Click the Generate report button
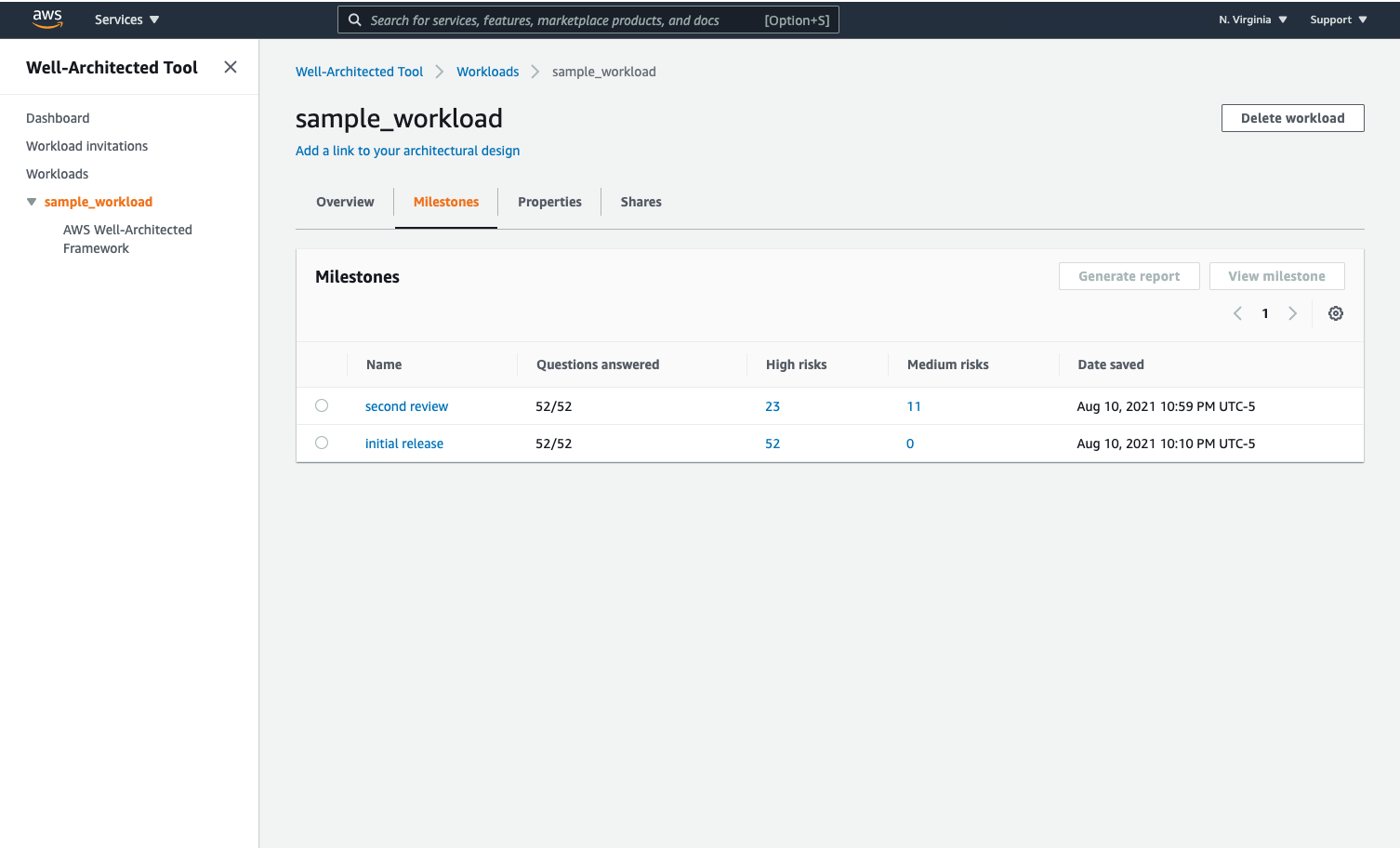 tap(1129, 276)
